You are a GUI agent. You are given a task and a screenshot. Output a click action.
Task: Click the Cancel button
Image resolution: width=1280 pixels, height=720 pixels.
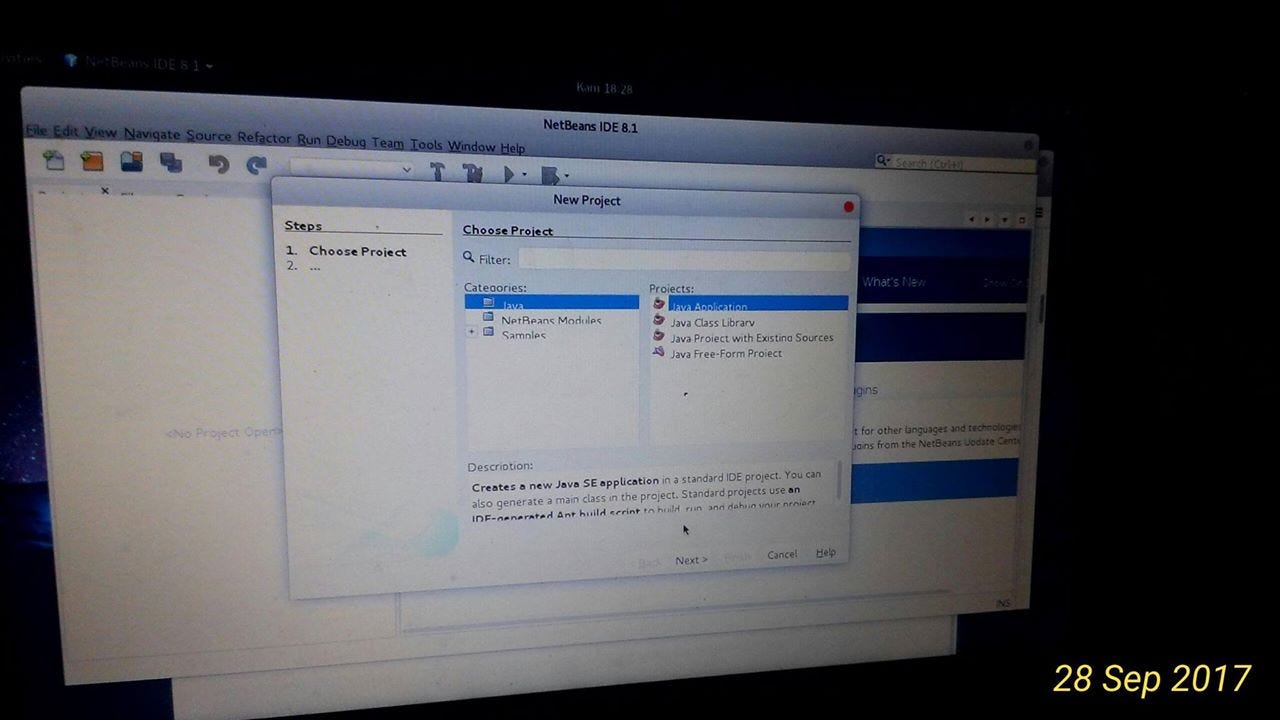(x=782, y=555)
